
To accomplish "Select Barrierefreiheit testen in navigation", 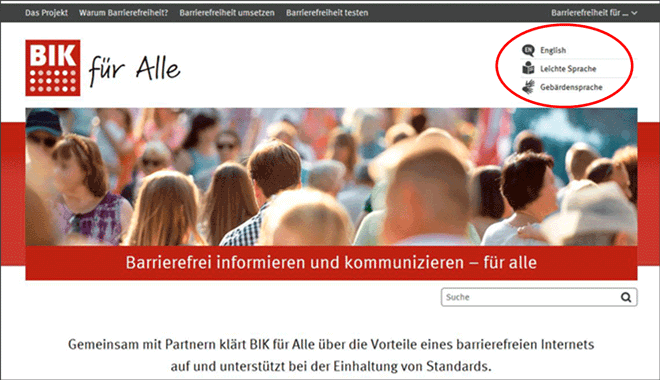I will pyautogui.click(x=327, y=13).
